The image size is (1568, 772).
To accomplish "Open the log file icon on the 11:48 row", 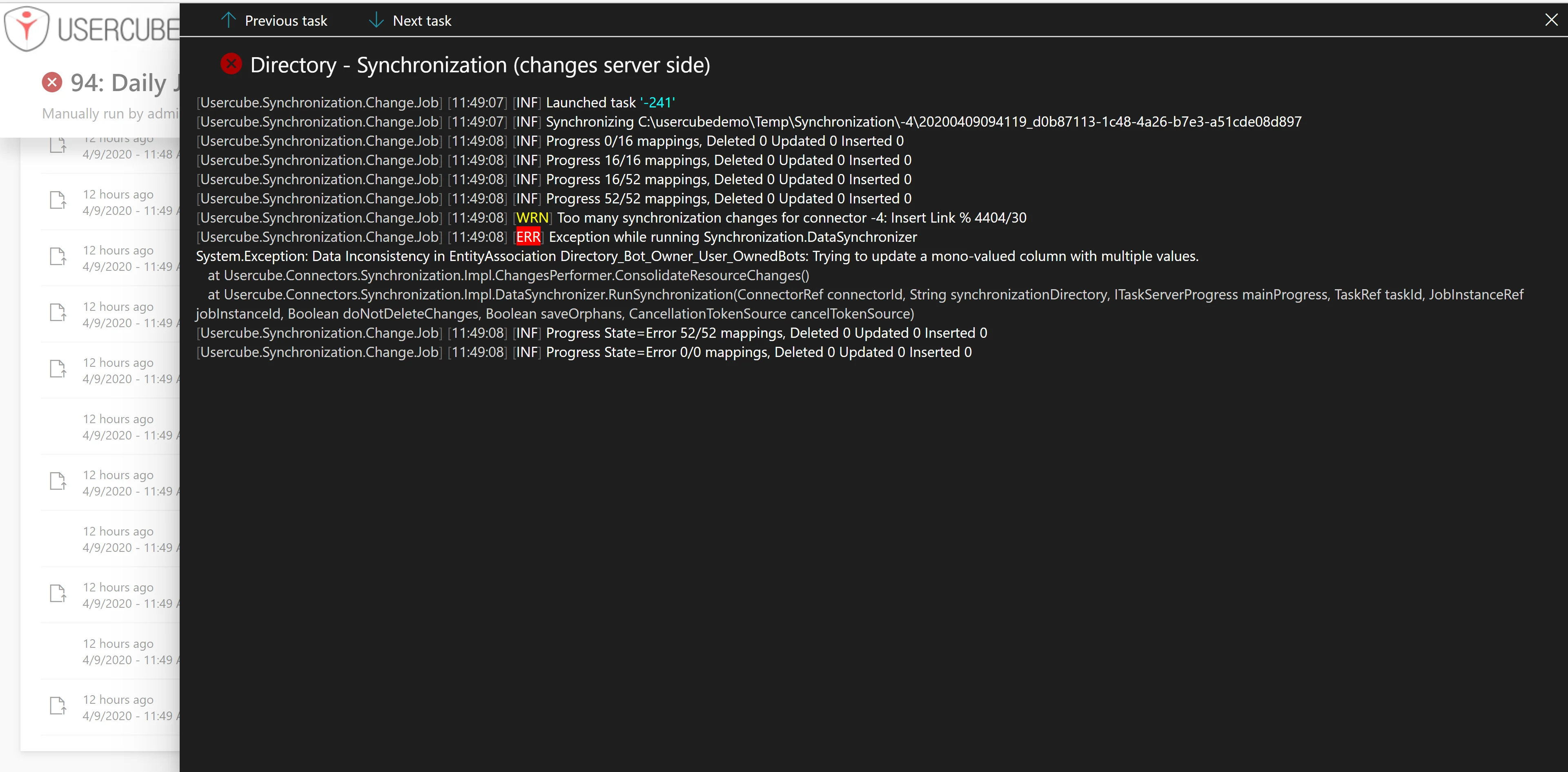I will 58,145.
